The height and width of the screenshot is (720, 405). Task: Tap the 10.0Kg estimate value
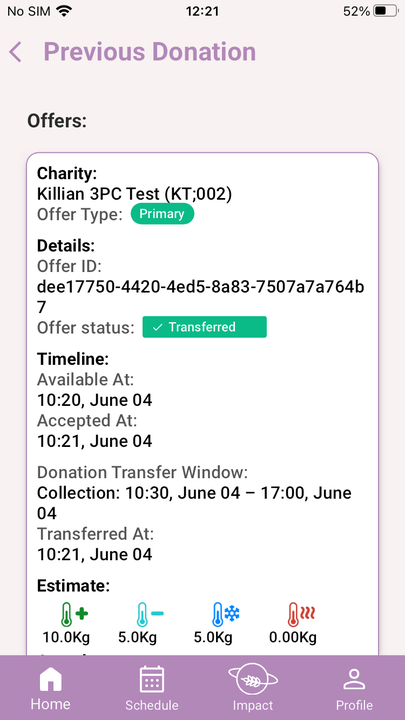click(x=66, y=637)
